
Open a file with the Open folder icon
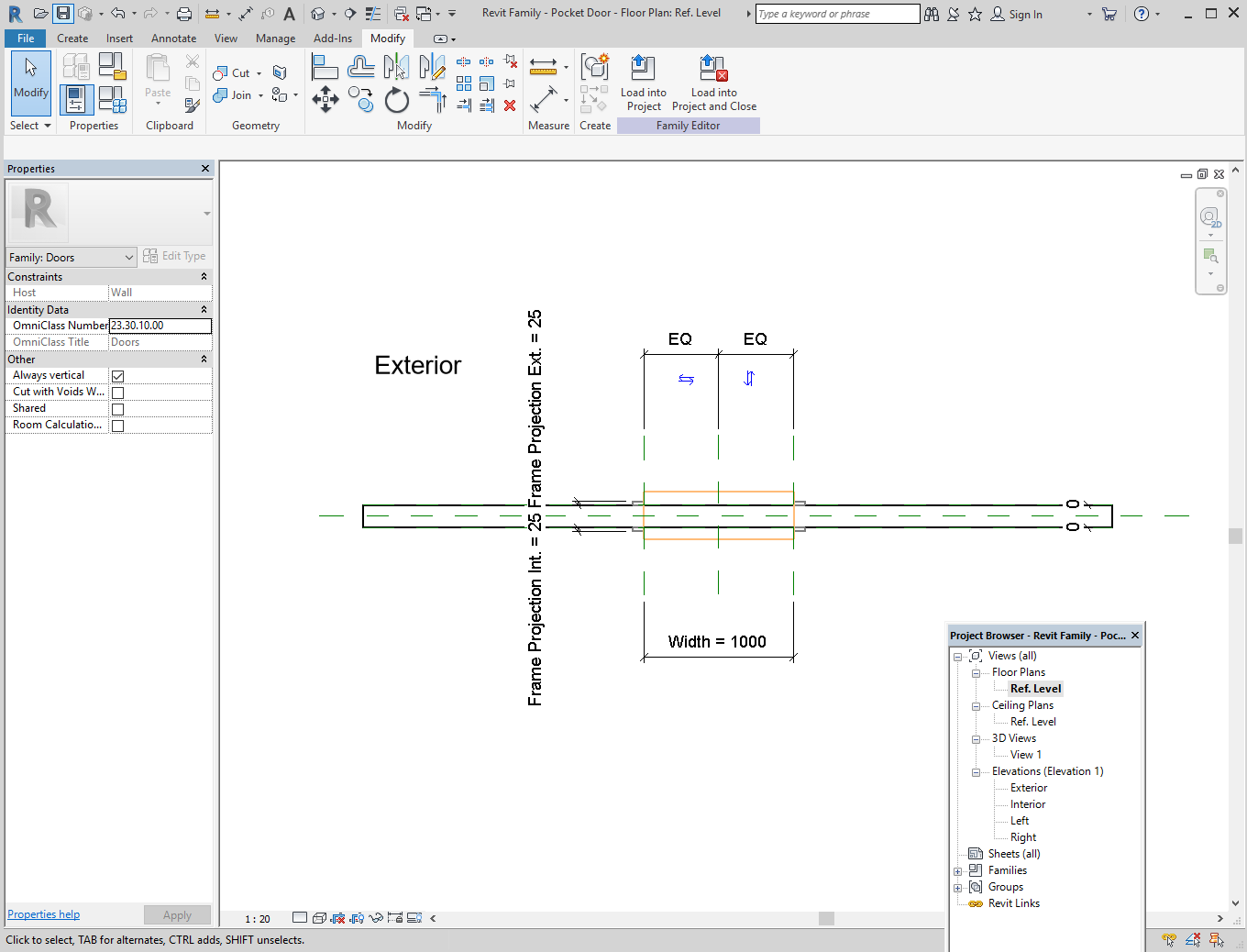click(40, 13)
